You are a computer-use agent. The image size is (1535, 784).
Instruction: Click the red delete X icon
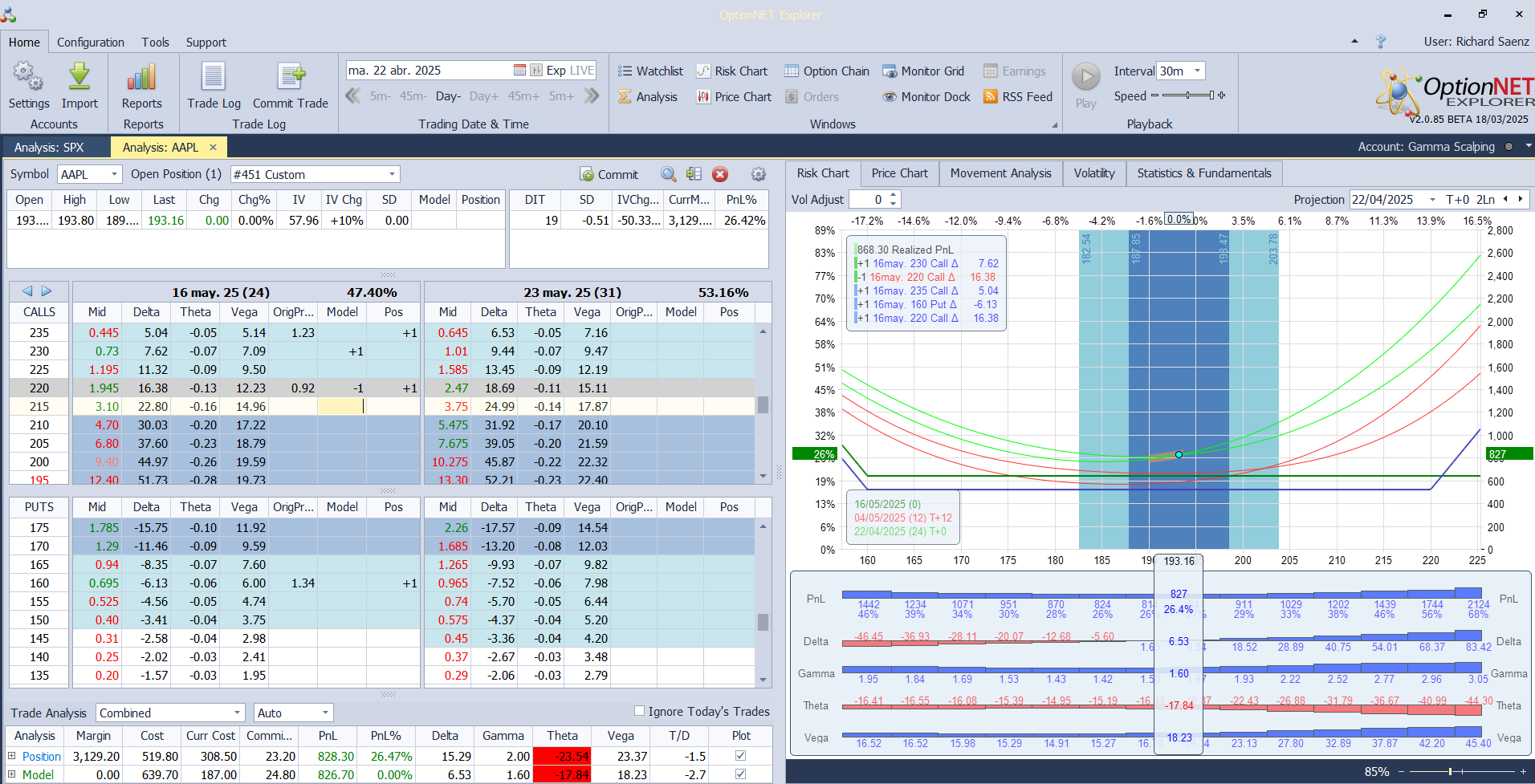(720, 174)
